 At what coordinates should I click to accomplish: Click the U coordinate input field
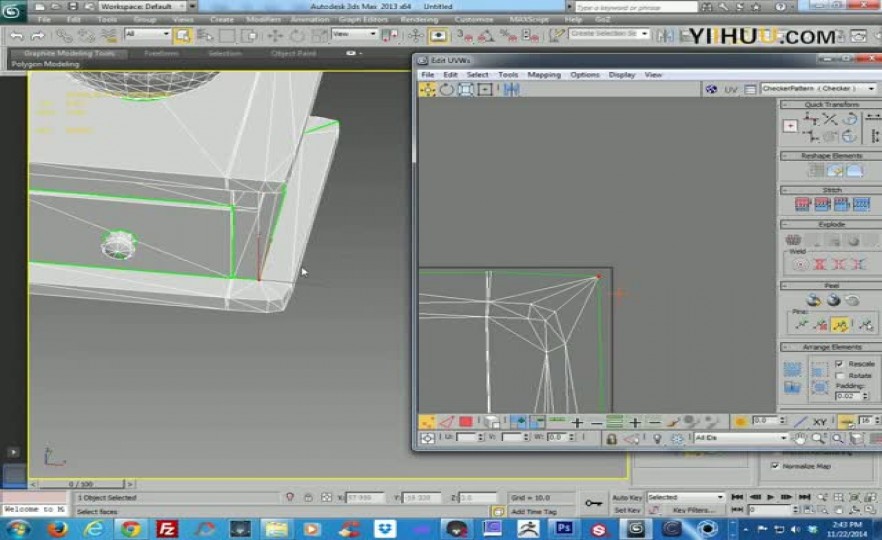pyautogui.click(x=466, y=437)
